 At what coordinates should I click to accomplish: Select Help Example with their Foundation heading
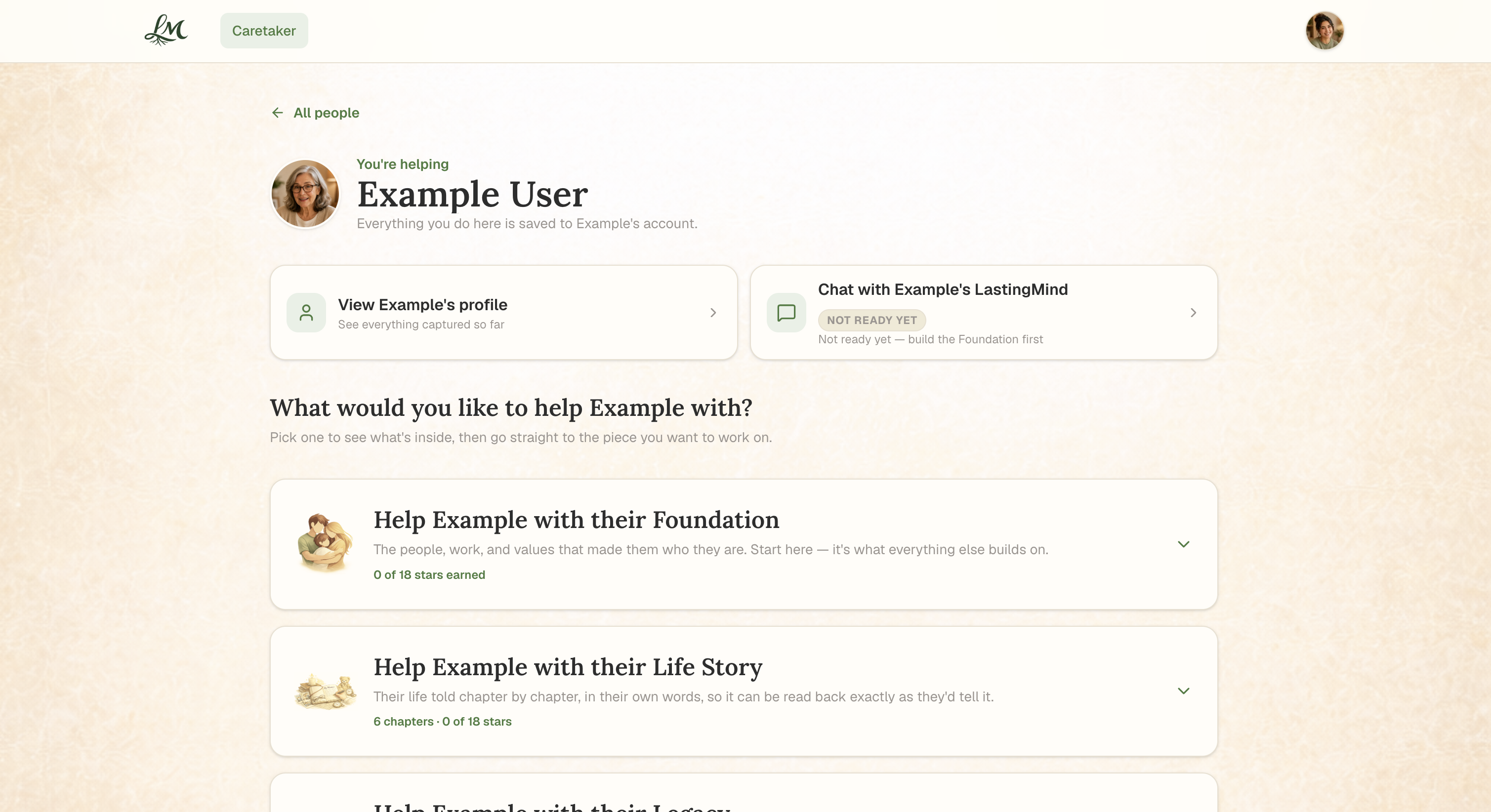pos(576,520)
